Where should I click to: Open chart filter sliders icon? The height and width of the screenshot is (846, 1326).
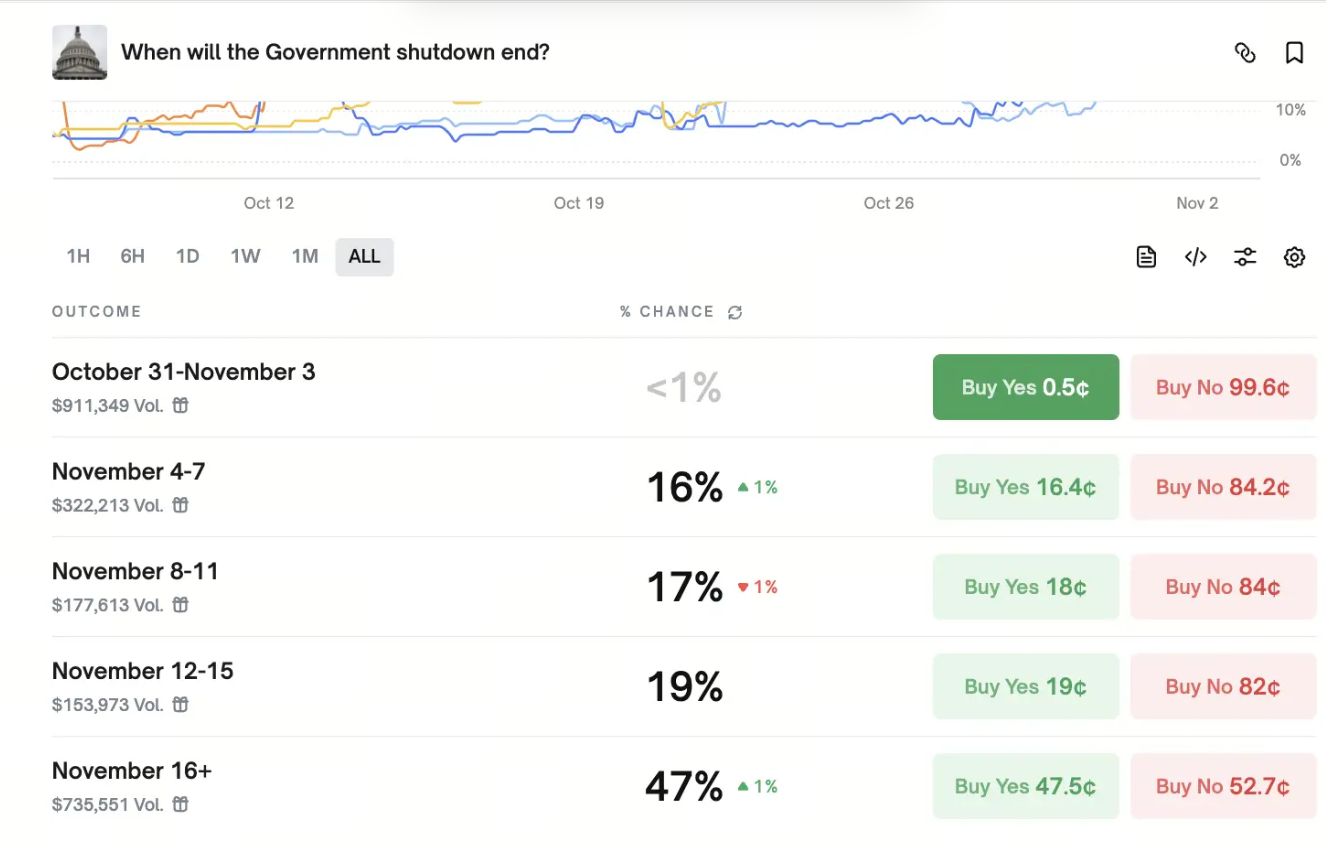pyautogui.click(x=1244, y=257)
